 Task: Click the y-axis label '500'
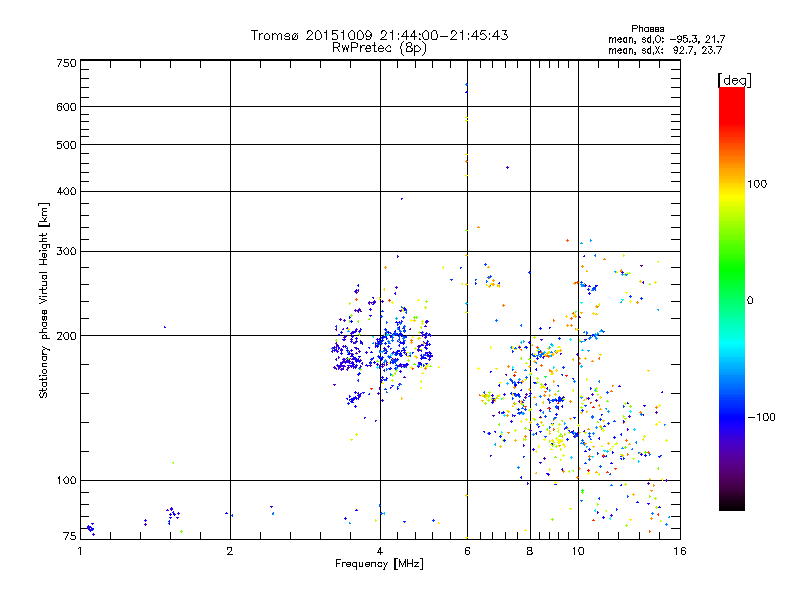(x=66, y=145)
